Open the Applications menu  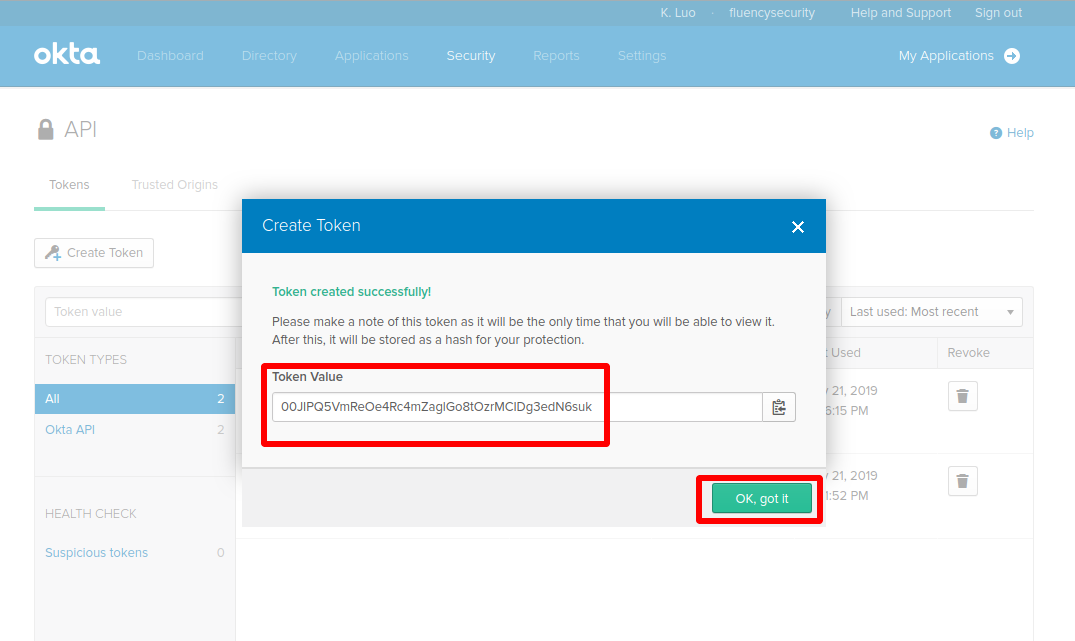[x=372, y=56]
